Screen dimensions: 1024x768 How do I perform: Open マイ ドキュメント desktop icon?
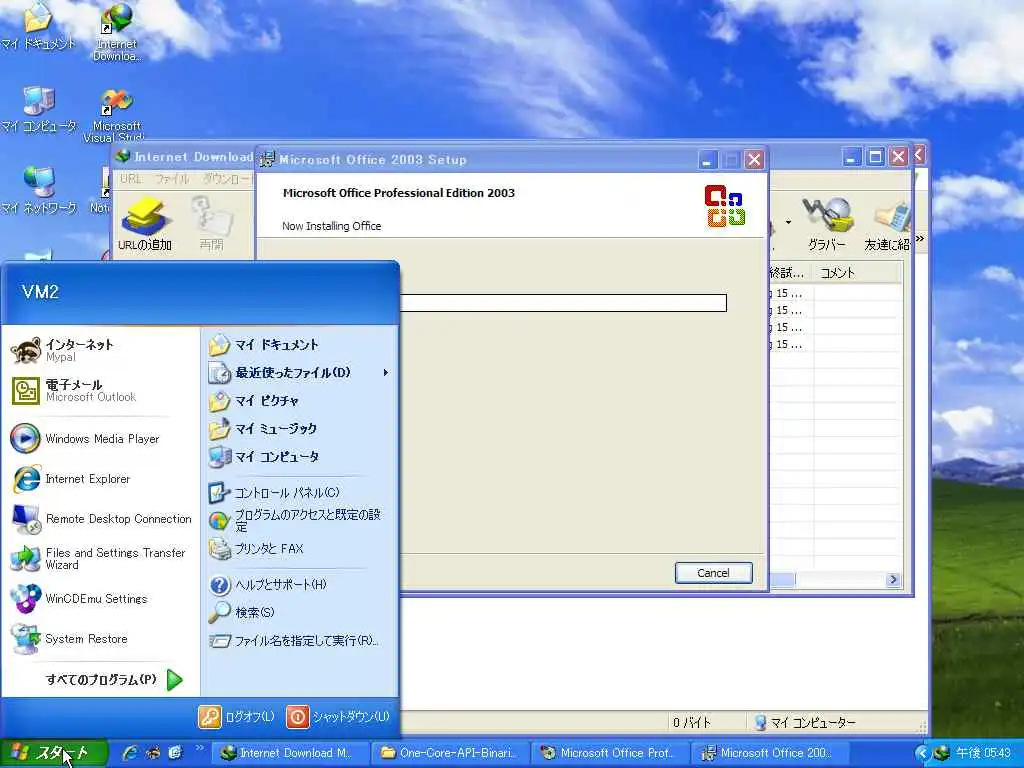(39, 26)
